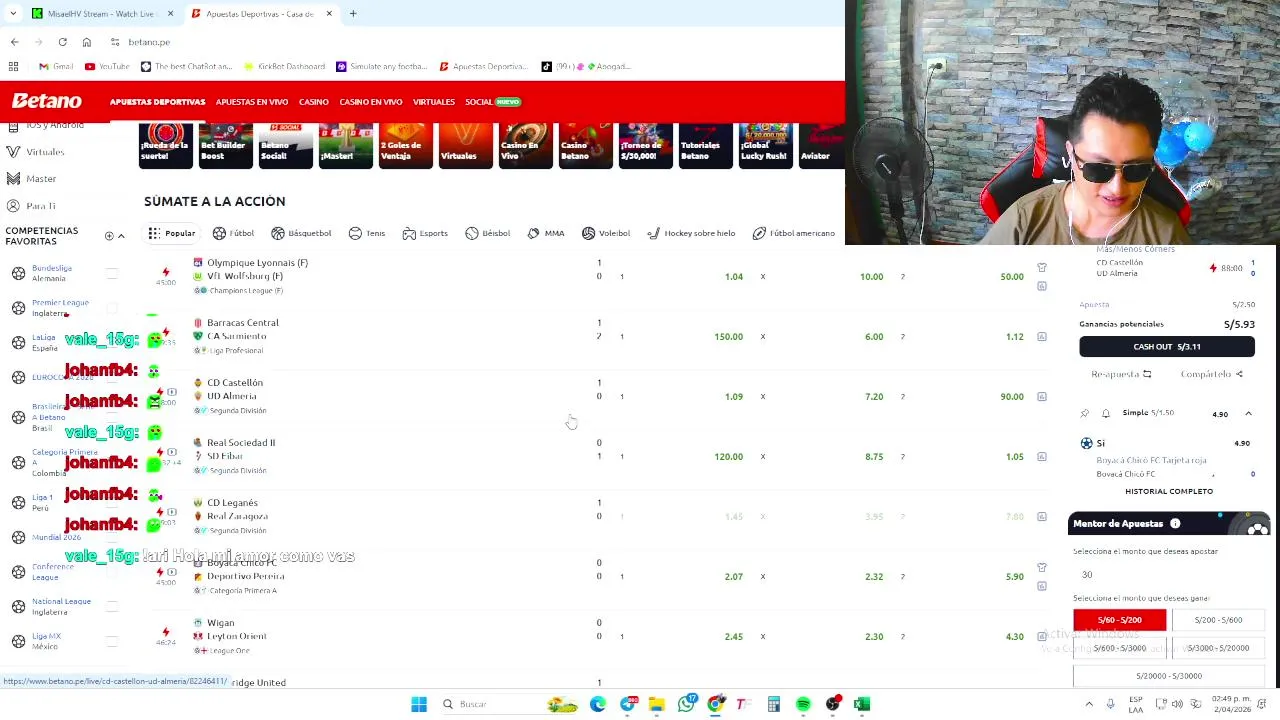Click the bell icon on Simple bet

(x=1106, y=413)
